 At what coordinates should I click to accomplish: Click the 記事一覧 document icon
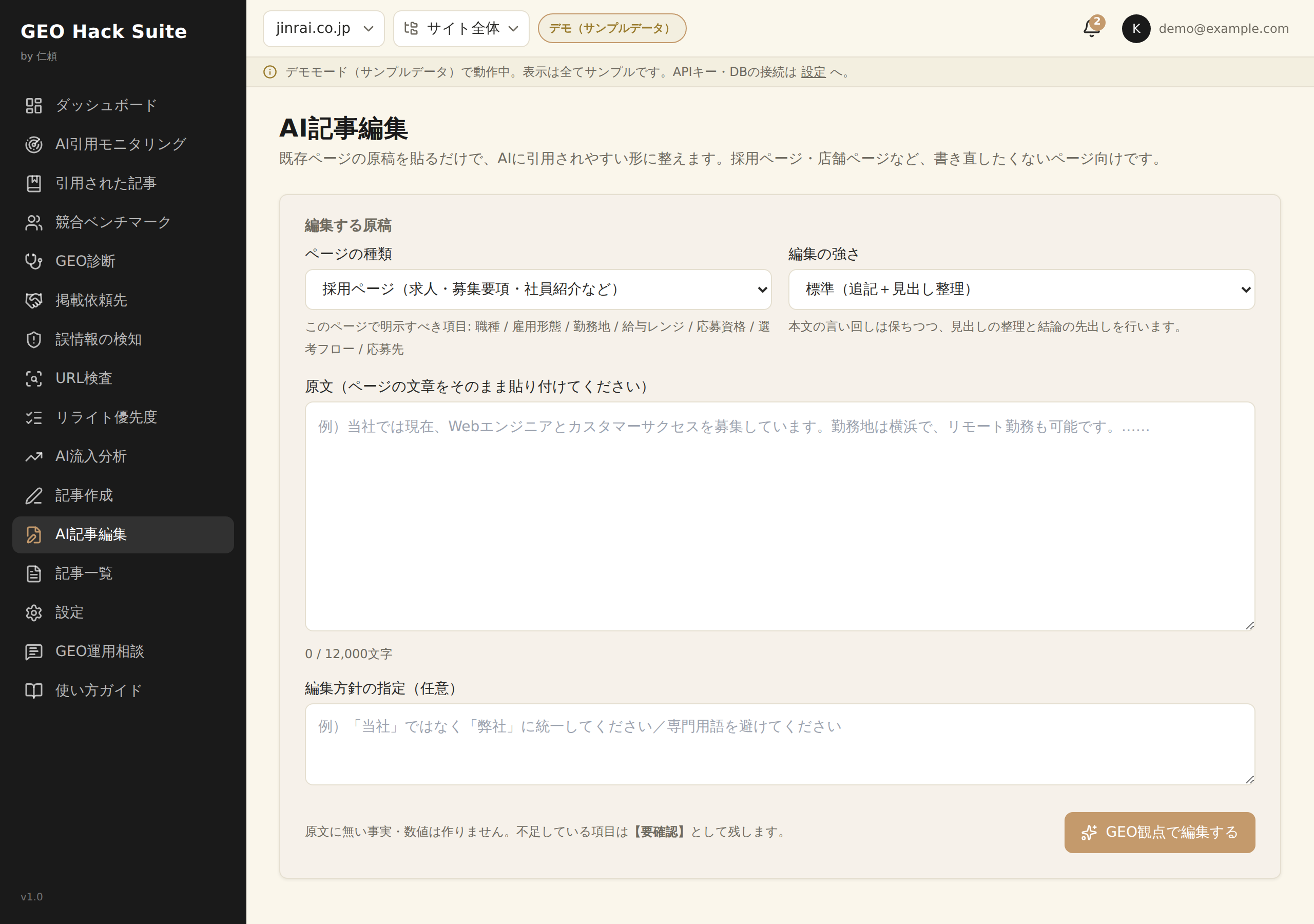click(34, 573)
